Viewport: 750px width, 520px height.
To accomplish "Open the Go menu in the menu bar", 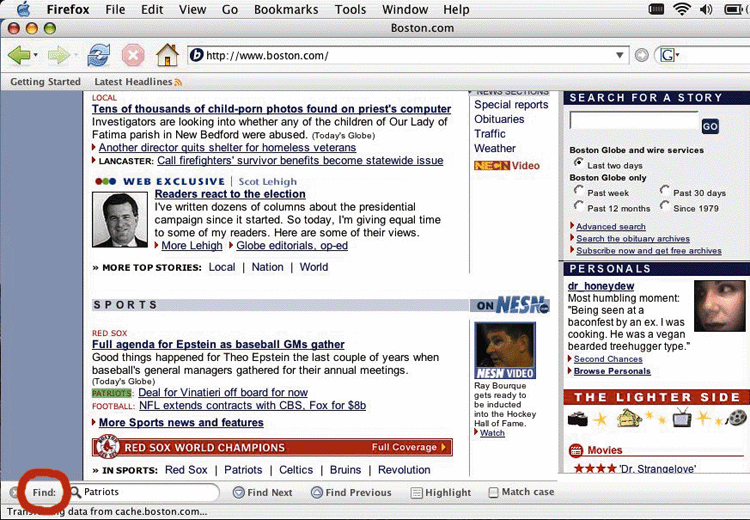I will pos(230,9).
